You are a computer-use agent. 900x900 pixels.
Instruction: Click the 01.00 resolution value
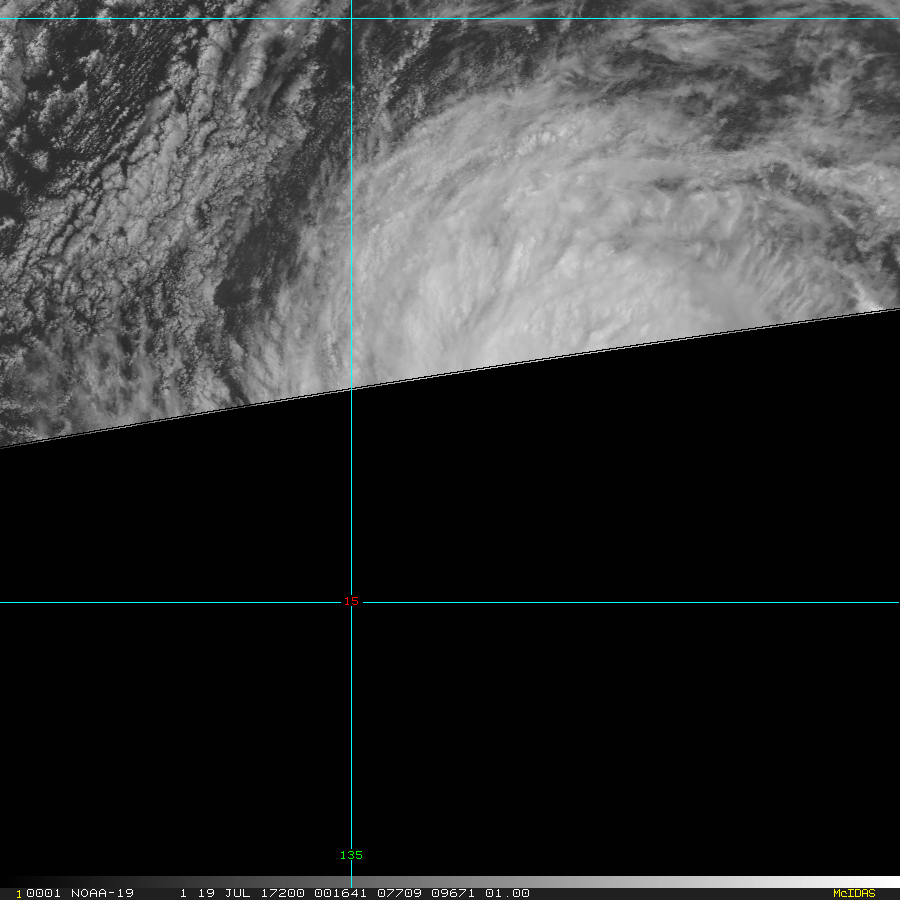pos(507,893)
